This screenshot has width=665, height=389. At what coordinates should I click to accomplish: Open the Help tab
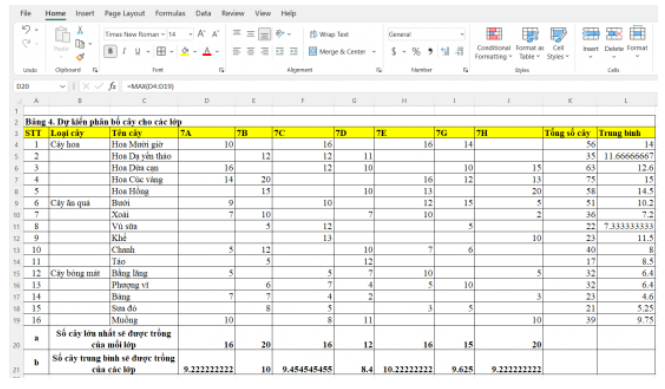(288, 13)
